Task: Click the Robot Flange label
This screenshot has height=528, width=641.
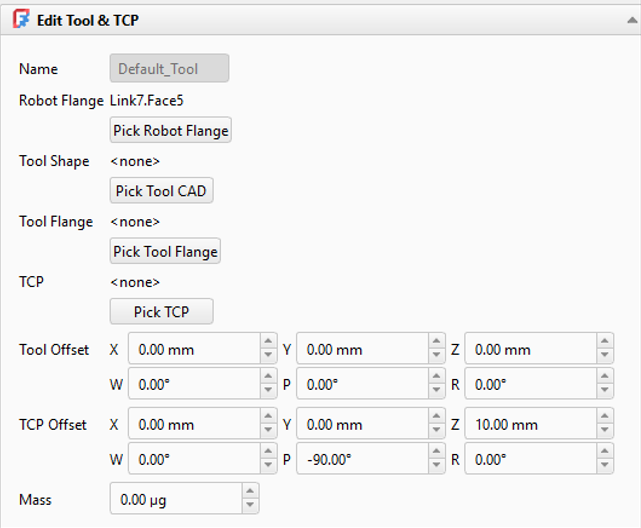Action: (x=61, y=101)
